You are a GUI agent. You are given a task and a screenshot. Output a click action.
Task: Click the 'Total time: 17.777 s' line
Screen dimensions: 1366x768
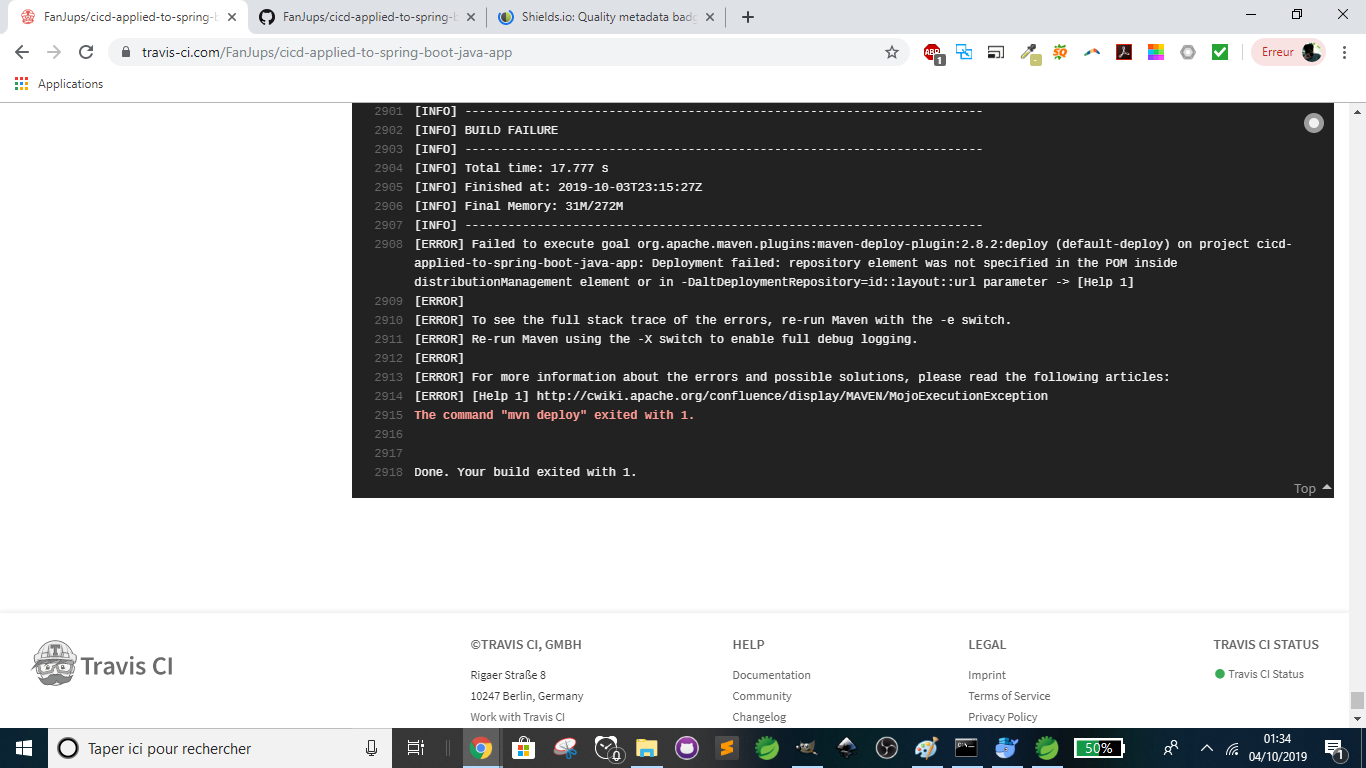click(511, 168)
